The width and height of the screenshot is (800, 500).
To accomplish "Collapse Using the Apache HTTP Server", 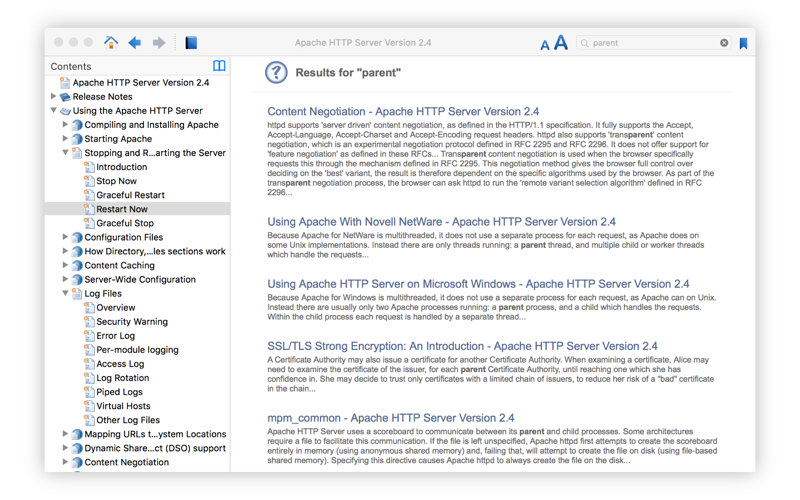I will click(x=53, y=110).
